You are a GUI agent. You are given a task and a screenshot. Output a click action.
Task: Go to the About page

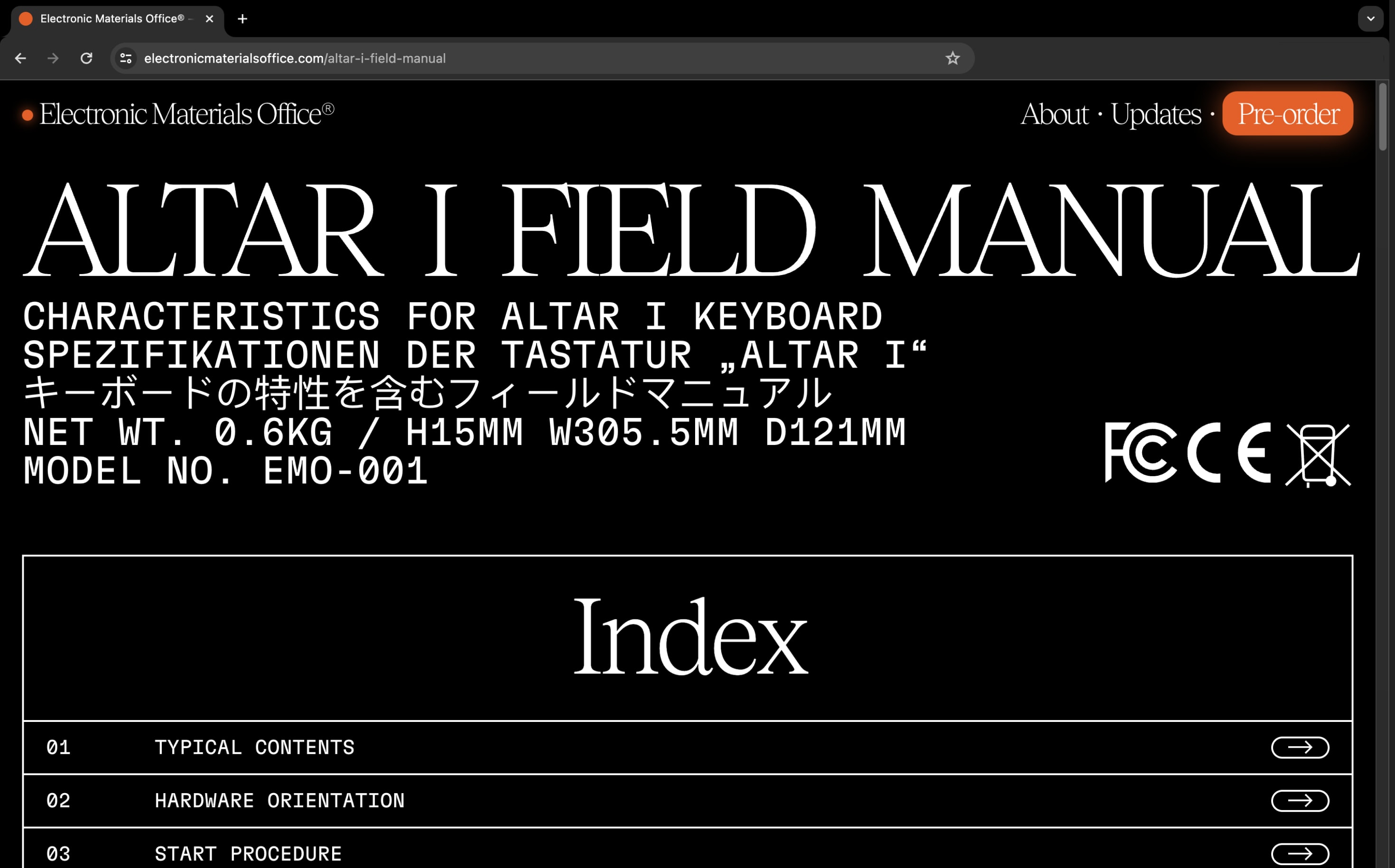tap(1054, 114)
